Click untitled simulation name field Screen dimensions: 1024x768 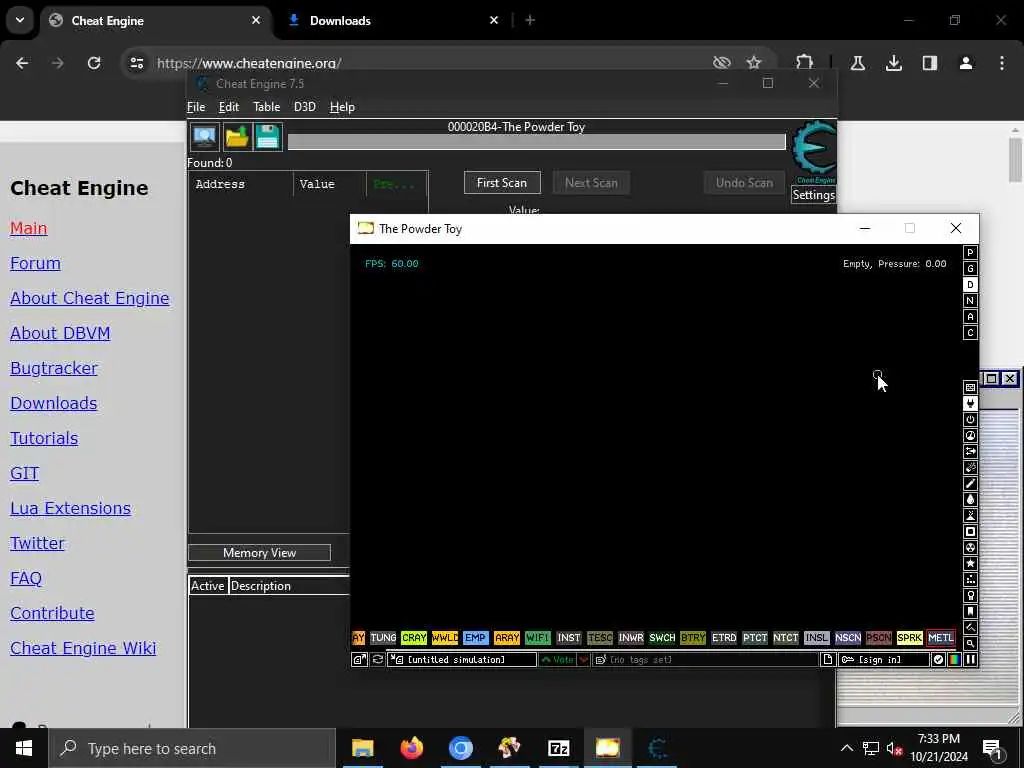pos(462,660)
